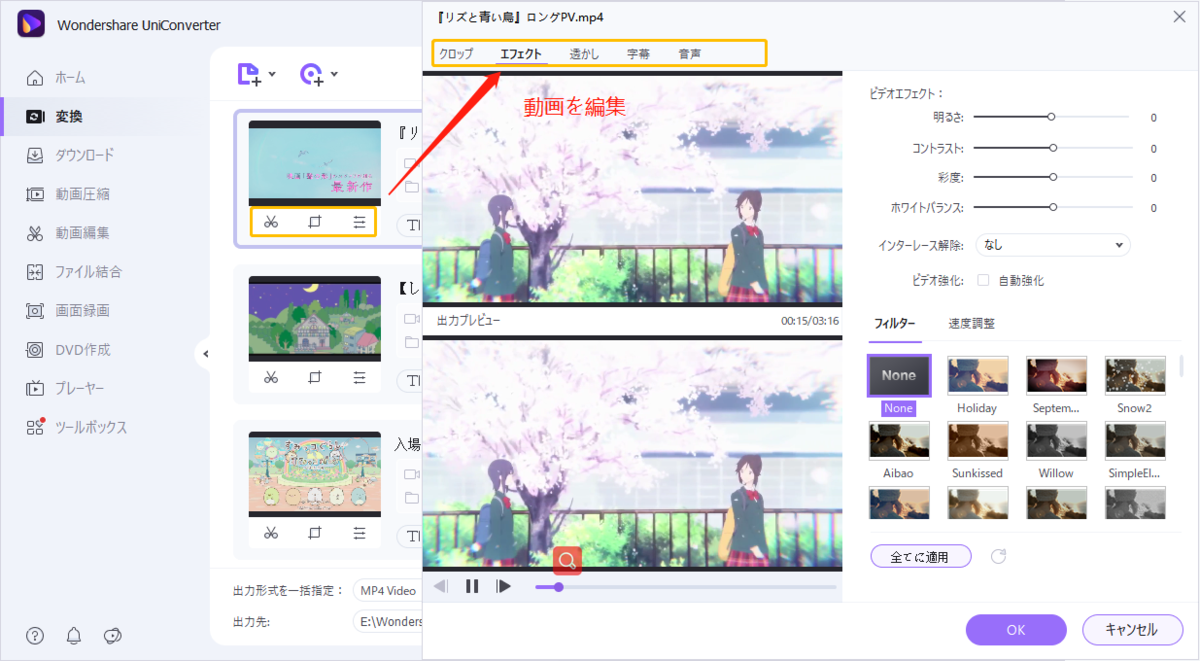This screenshot has width=1200, height=661.
Task: Enable 自動強化 checkbox
Action: (984, 281)
